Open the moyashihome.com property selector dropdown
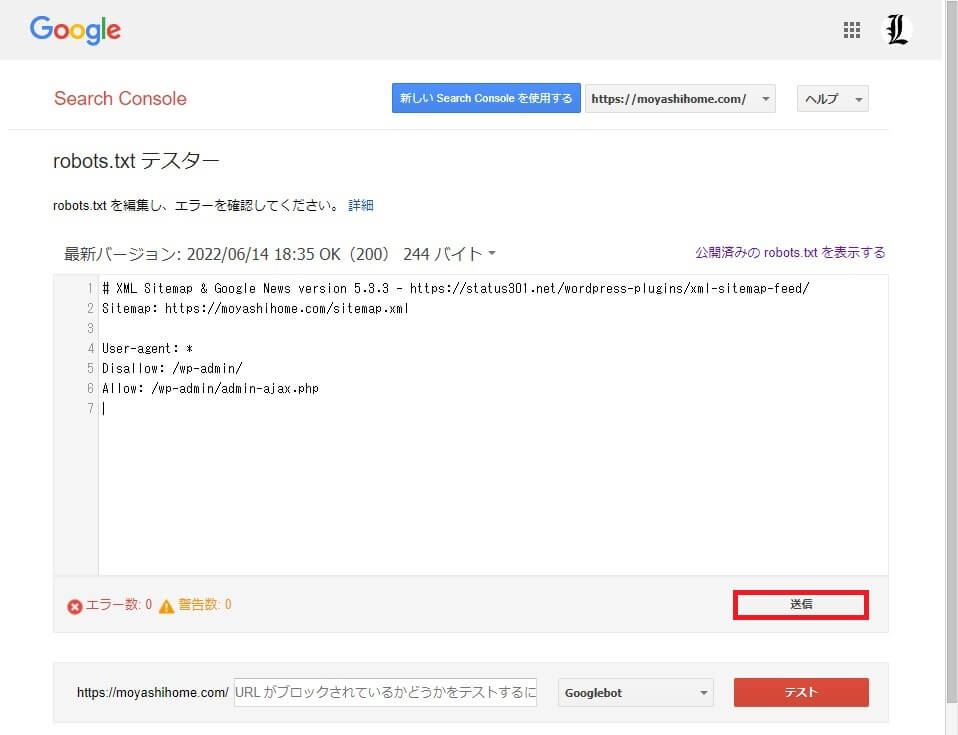958x735 pixels. coord(679,99)
